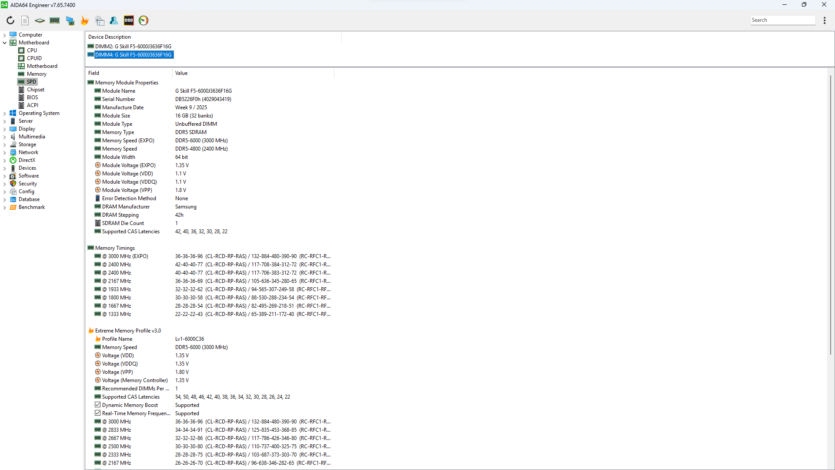
Task: Open the Report document icon in toolbar
Action: 25,20
